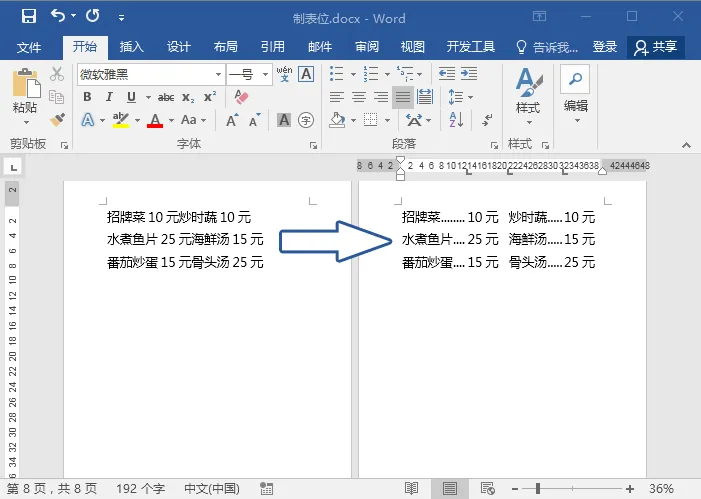The image size is (701, 499).
Task: Undo the last action
Action: click(x=58, y=16)
